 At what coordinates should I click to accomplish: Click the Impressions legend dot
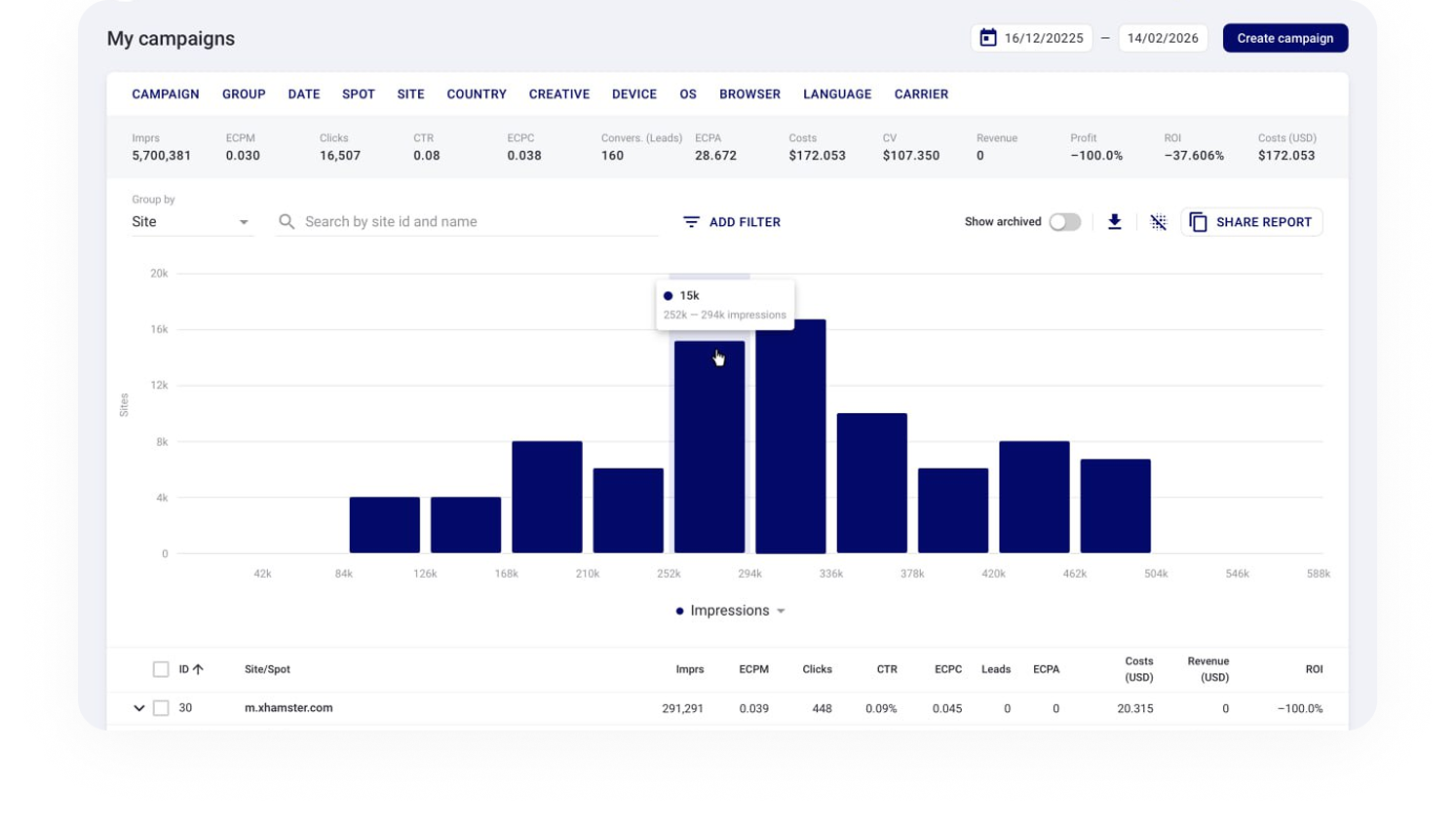(x=679, y=611)
